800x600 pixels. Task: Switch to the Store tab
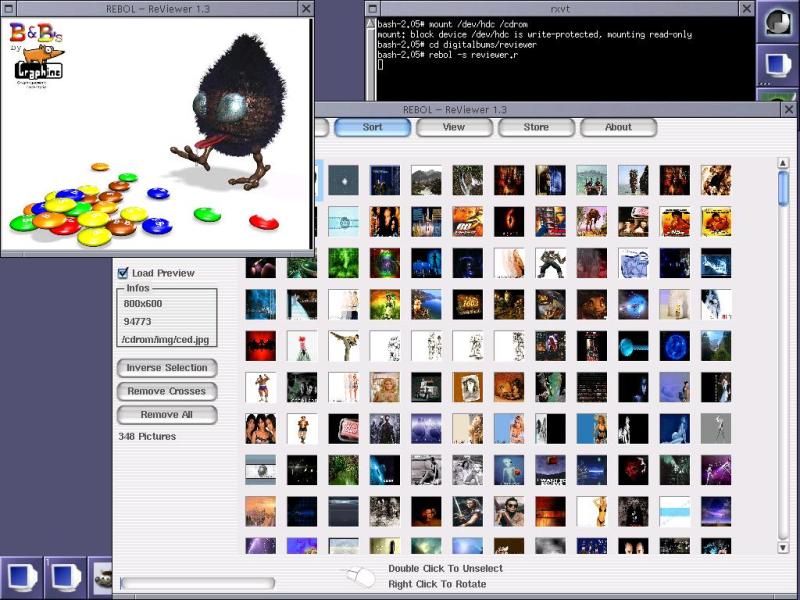[x=536, y=127]
